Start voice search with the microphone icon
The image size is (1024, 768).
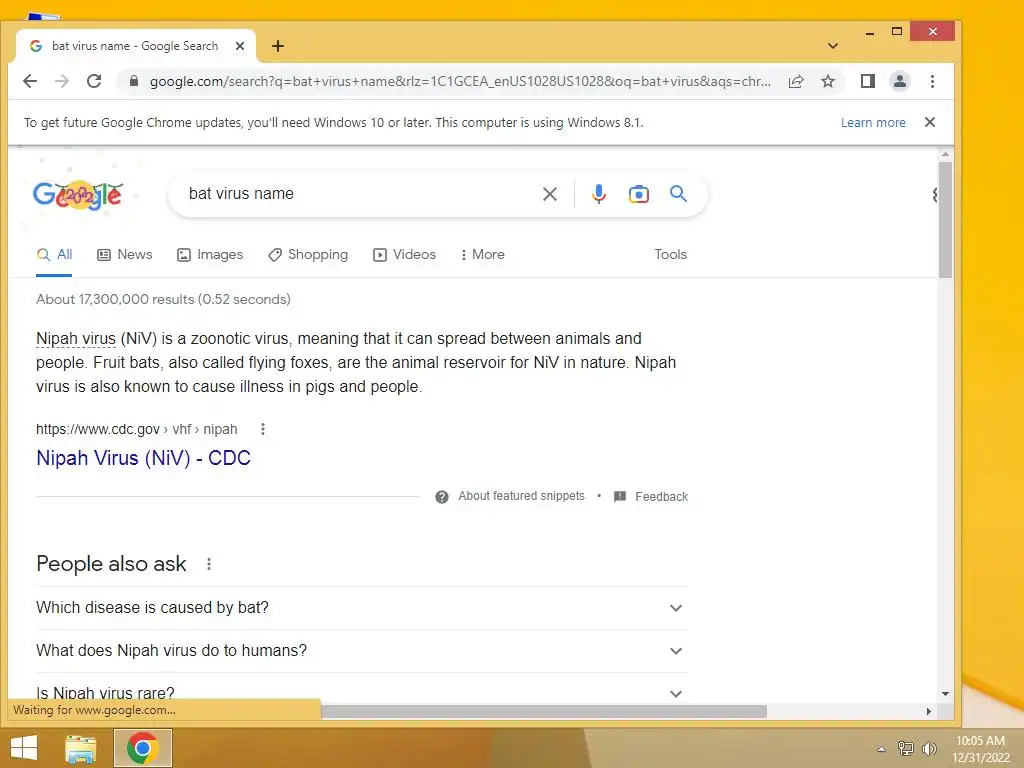point(598,194)
